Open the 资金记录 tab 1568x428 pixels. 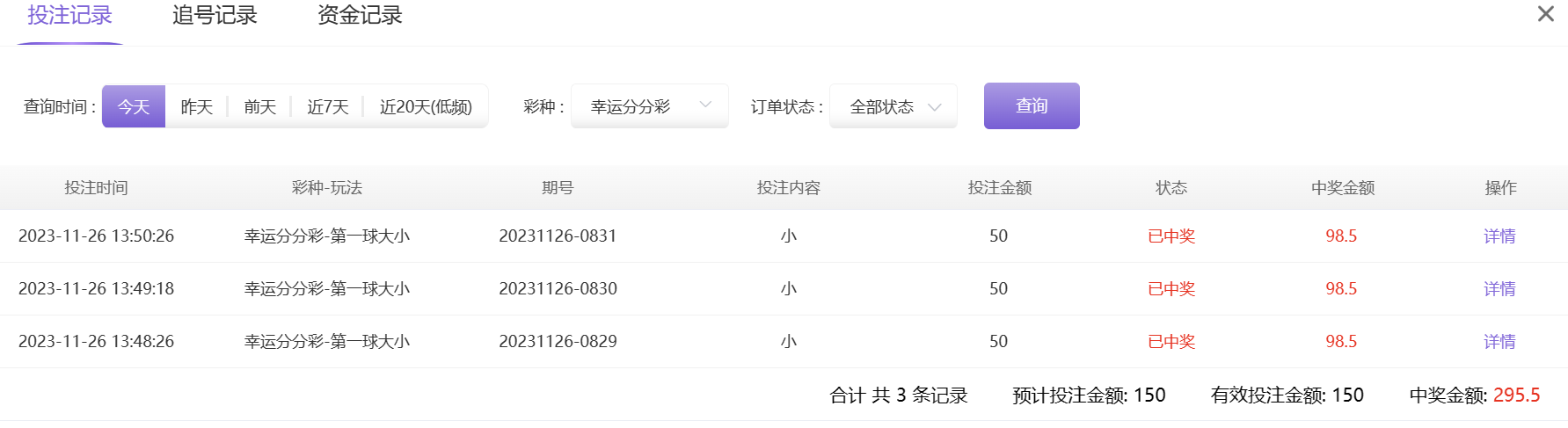360,16
